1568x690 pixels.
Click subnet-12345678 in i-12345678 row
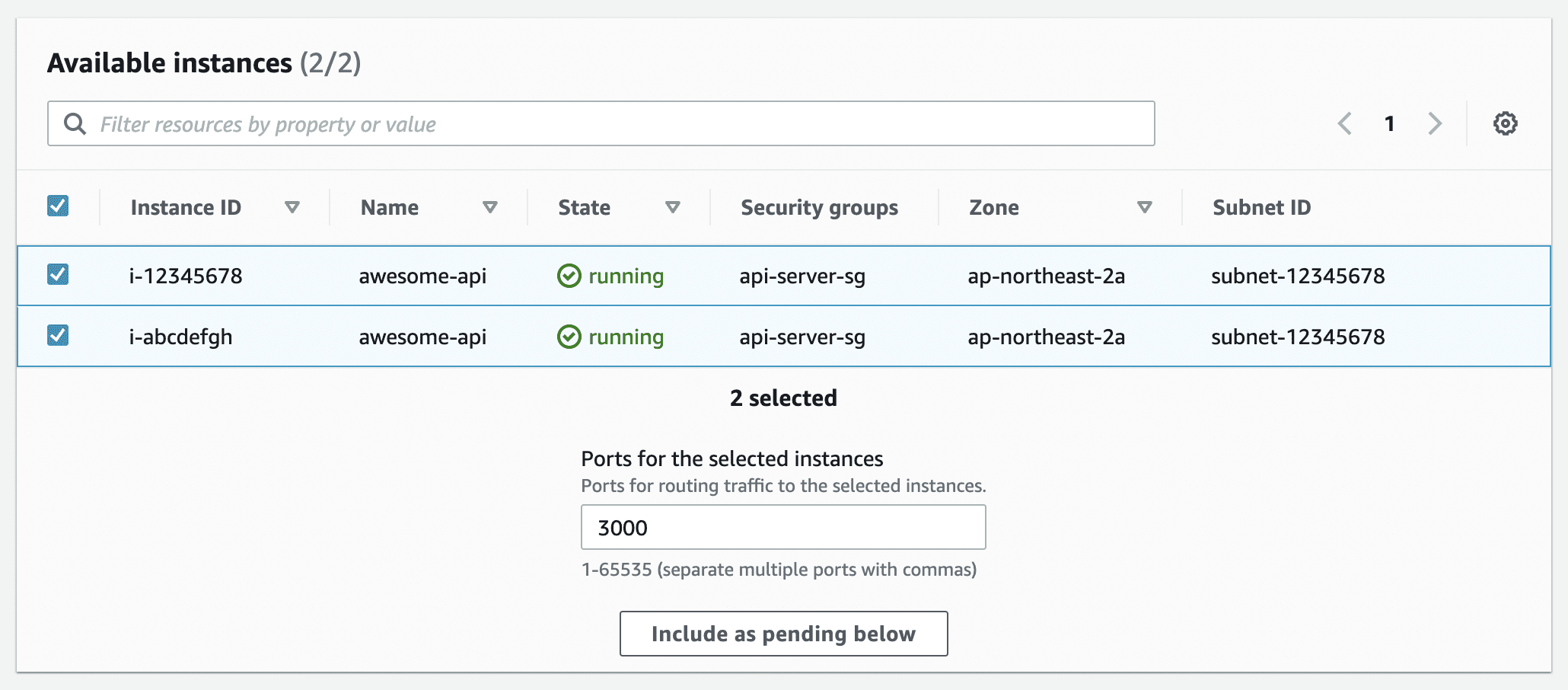click(x=1298, y=276)
